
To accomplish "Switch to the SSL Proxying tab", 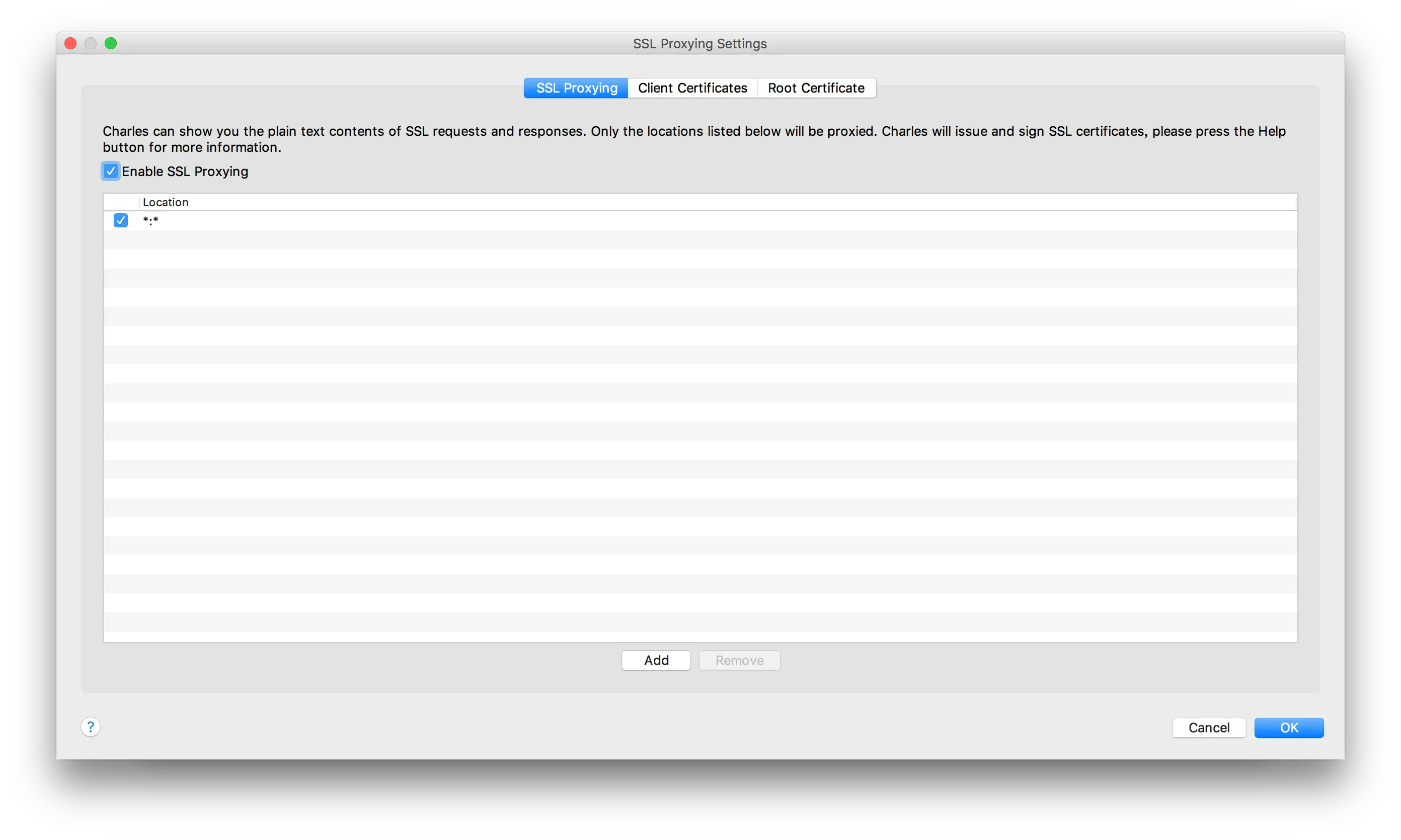I will tap(576, 89).
